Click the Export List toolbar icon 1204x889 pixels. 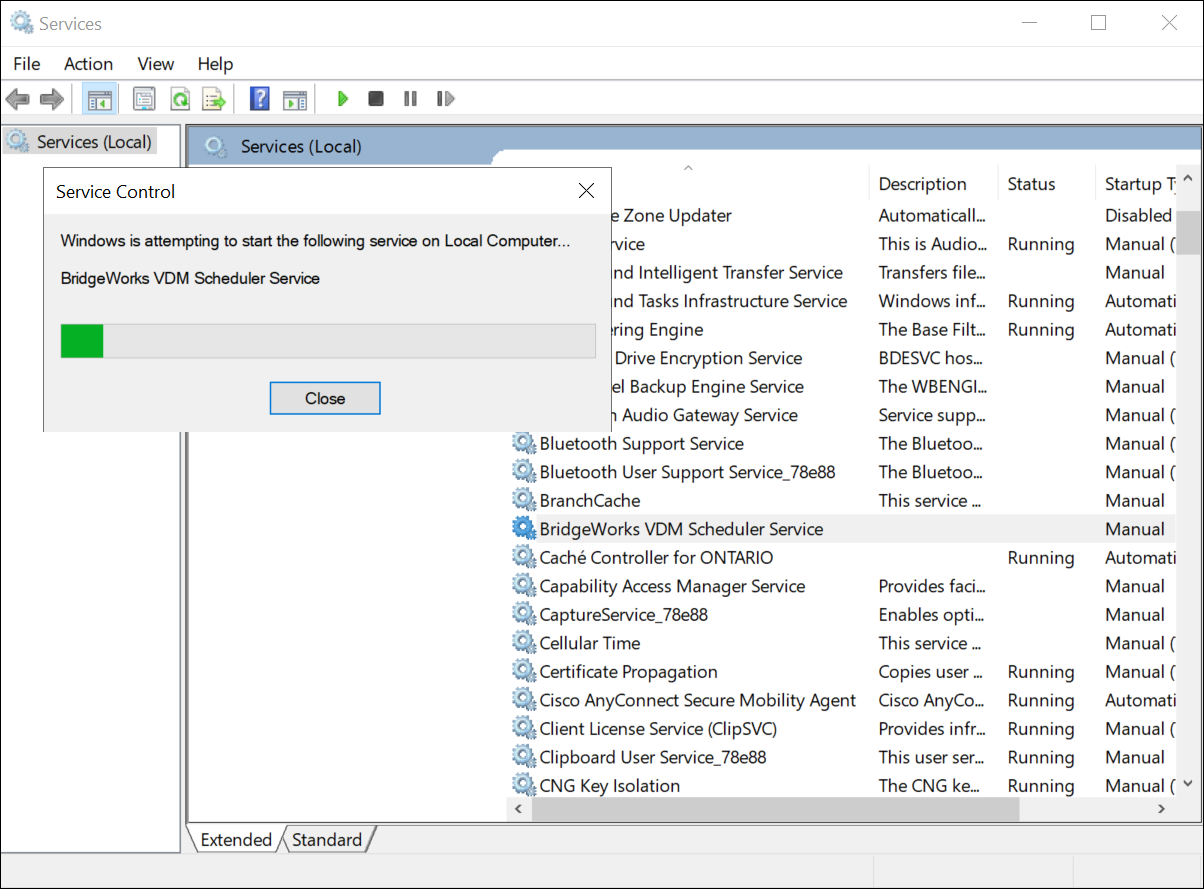(x=214, y=99)
